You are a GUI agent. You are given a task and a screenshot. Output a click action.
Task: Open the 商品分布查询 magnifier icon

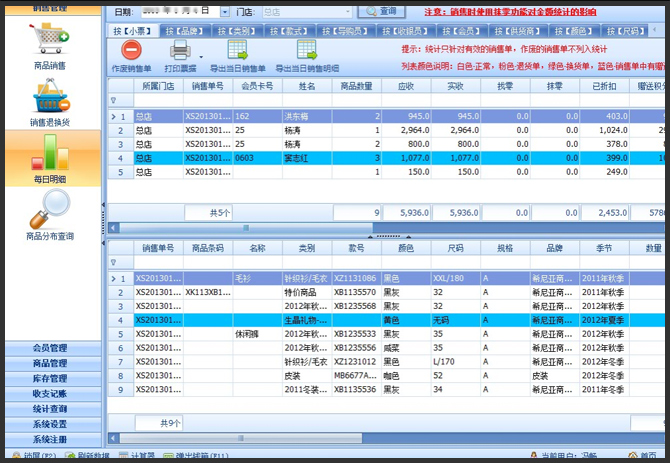(x=50, y=209)
